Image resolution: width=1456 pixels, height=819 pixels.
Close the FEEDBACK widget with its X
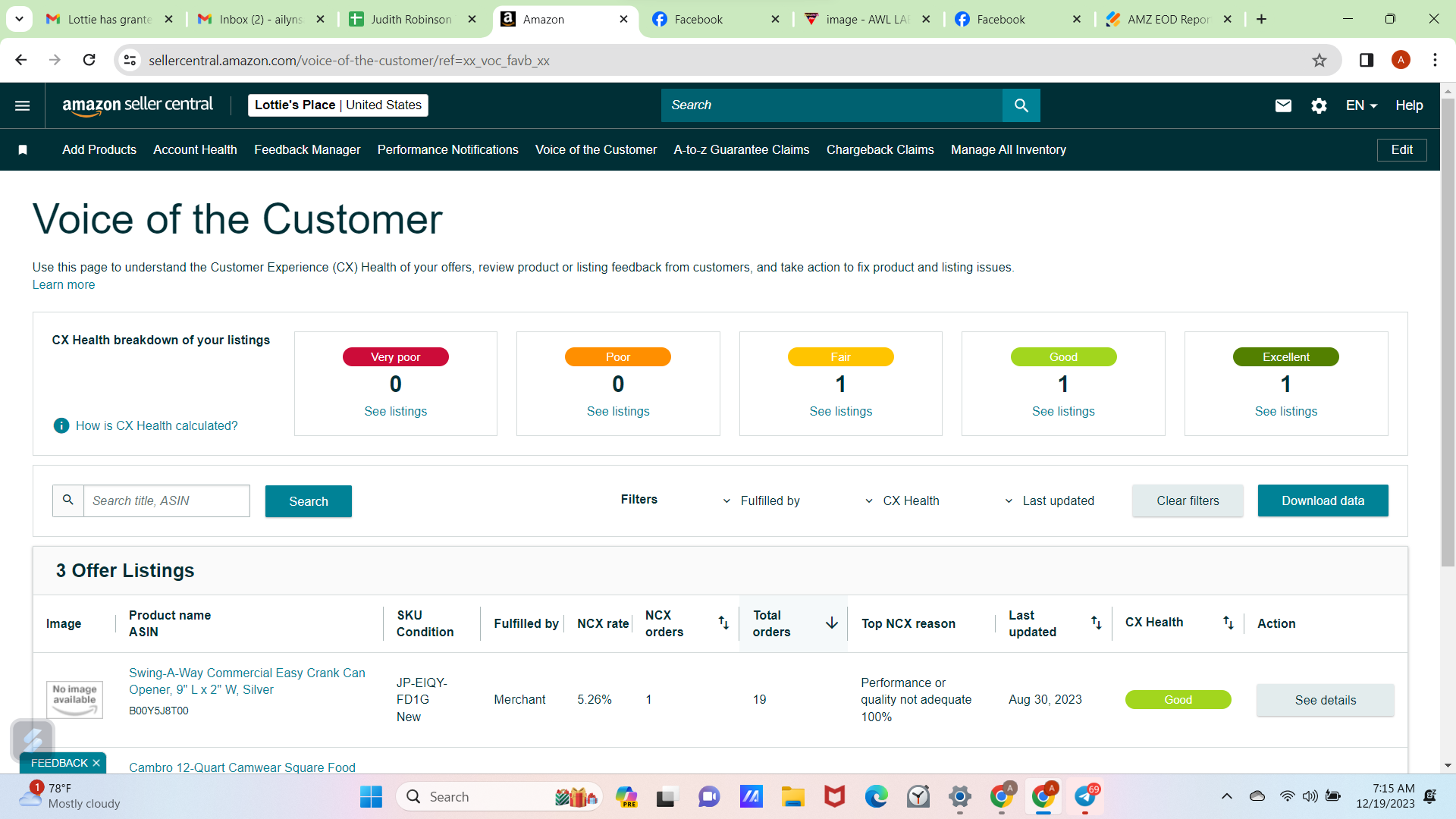[x=96, y=763]
